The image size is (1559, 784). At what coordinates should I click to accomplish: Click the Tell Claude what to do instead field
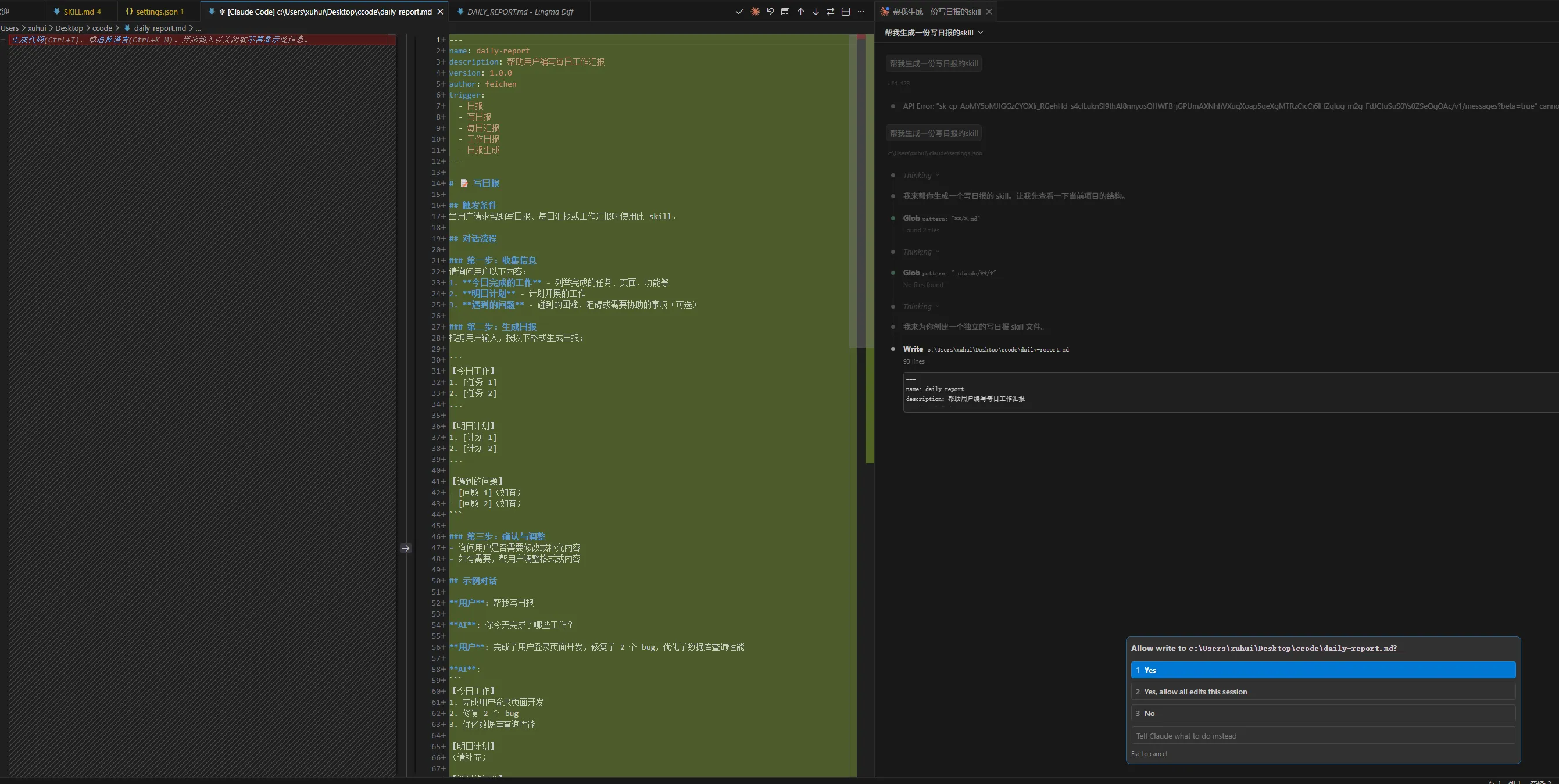[x=1322, y=736]
